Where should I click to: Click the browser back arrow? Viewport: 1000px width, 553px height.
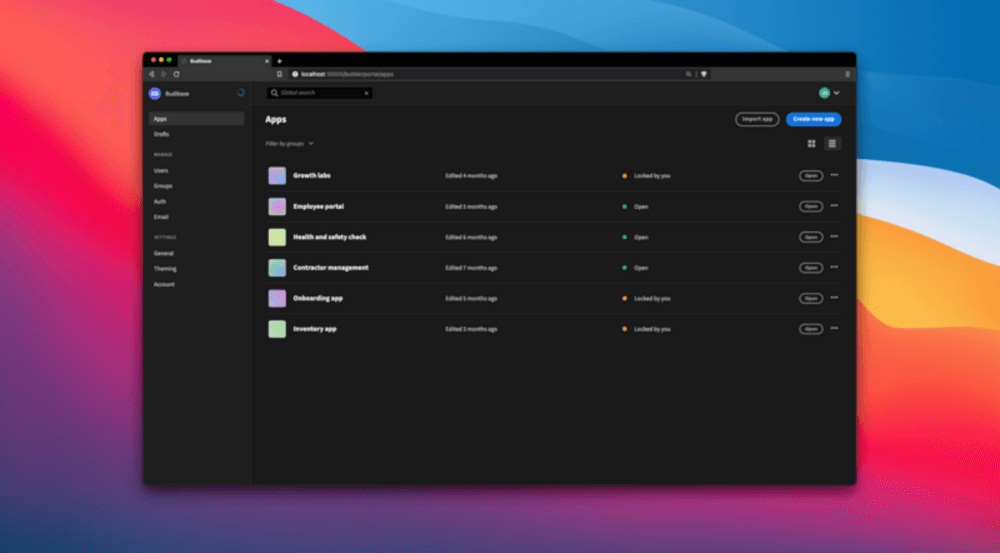(x=152, y=74)
